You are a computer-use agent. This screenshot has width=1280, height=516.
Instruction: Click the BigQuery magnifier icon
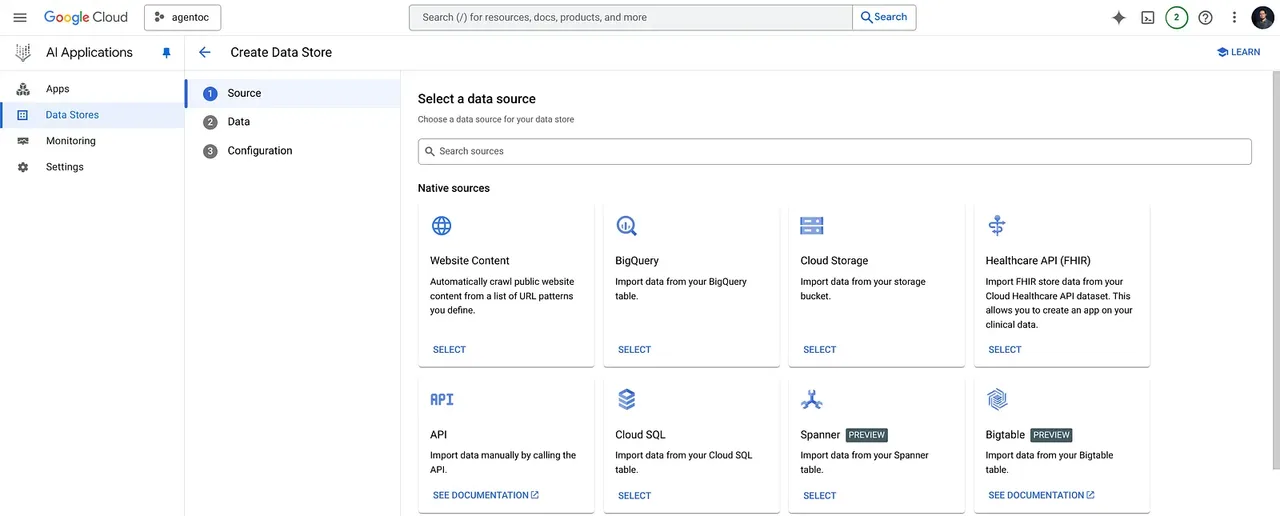[626, 225]
